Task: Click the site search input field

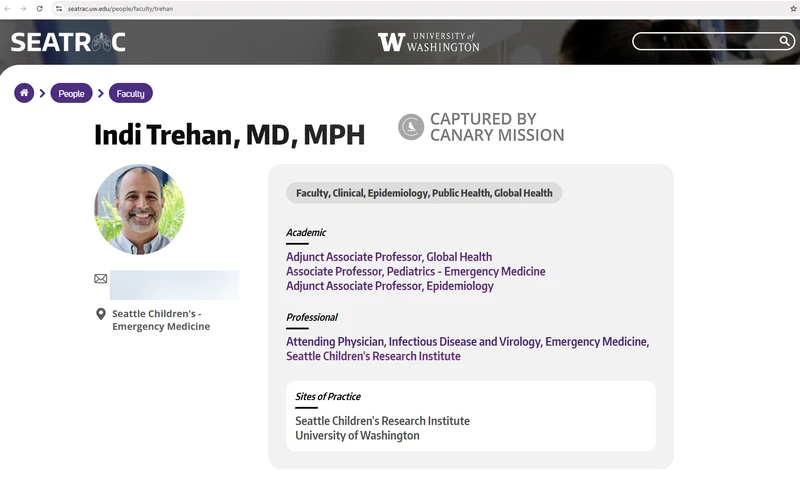Action: point(705,41)
